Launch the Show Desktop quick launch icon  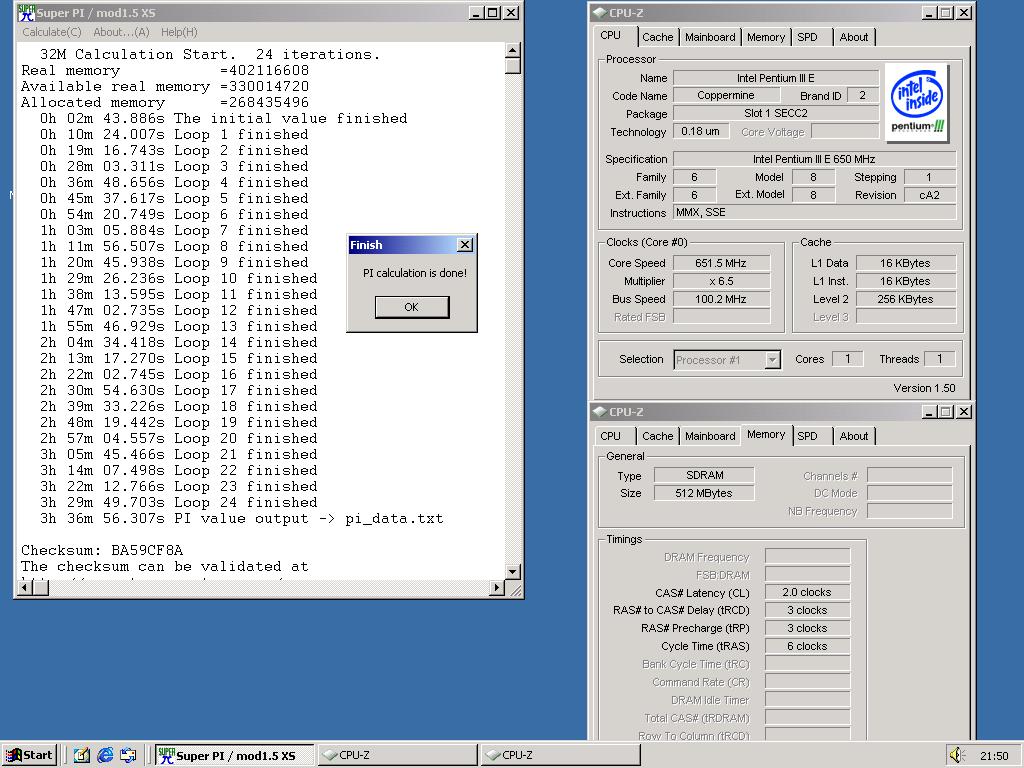pyautogui.click(x=82, y=755)
